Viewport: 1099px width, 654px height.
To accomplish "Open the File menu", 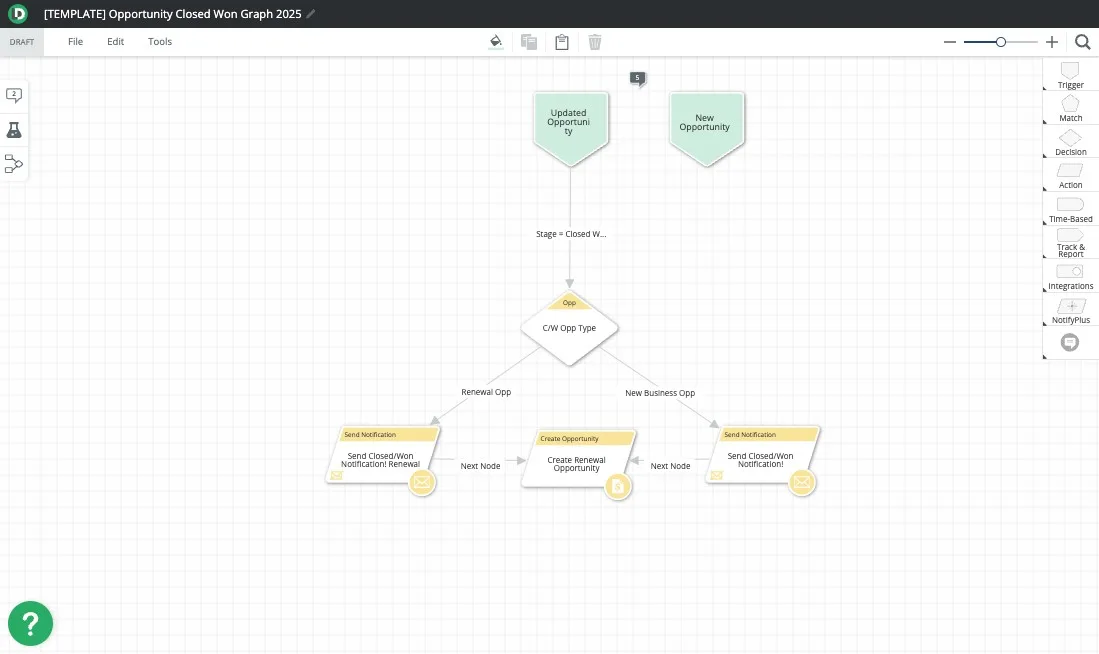I will [x=76, y=42].
